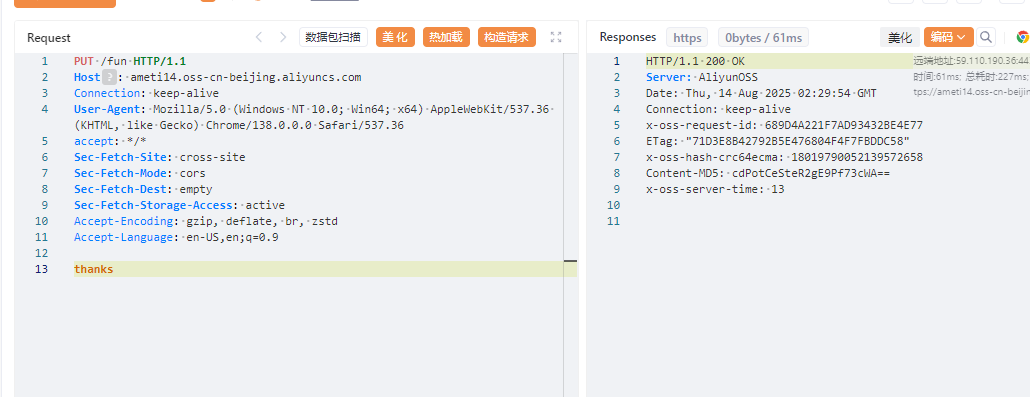Click the Request panel title
This screenshot has width=1030, height=397.
pyautogui.click(x=49, y=38)
